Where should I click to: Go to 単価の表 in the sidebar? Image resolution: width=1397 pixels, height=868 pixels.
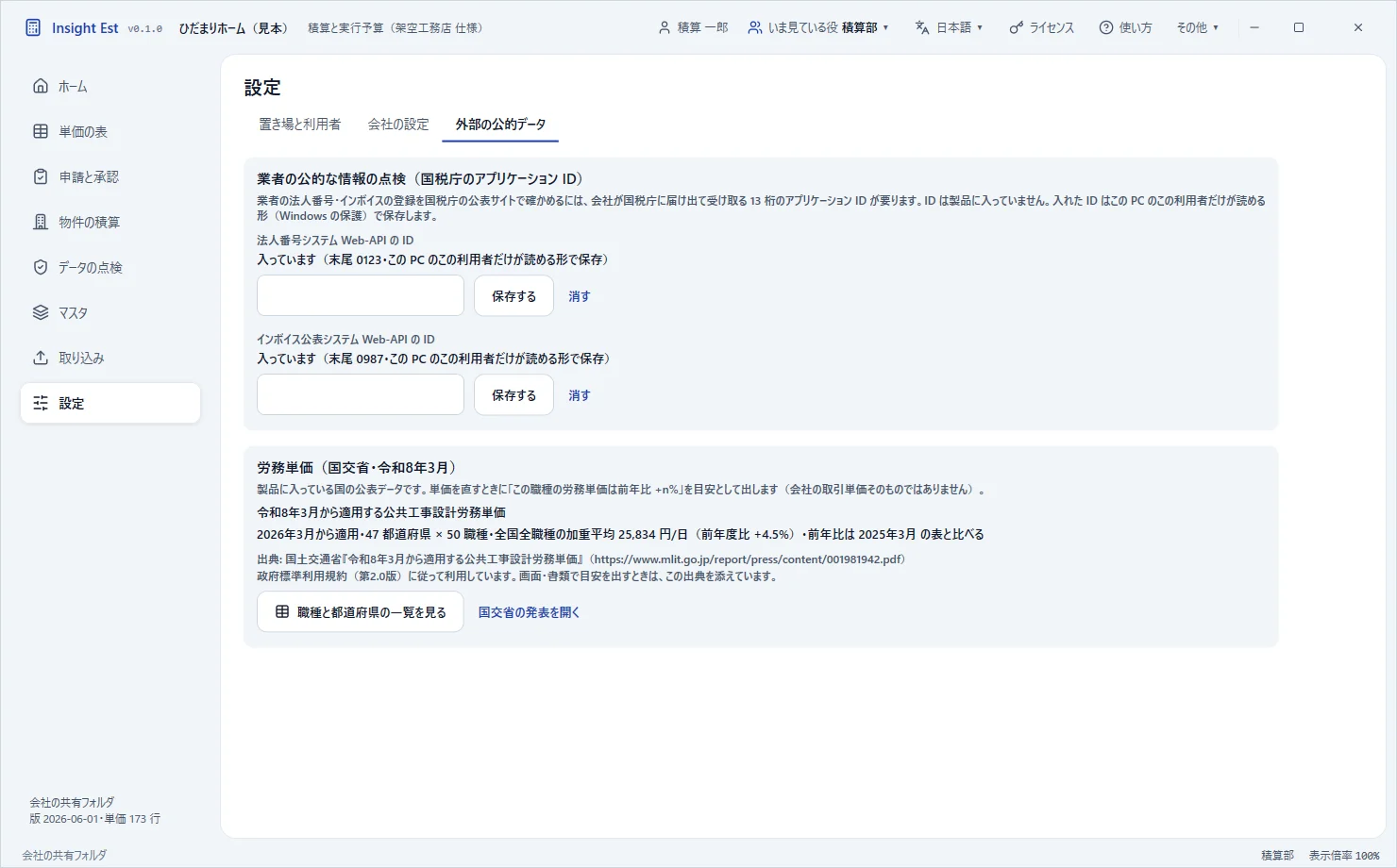pyautogui.click(x=110, y=131)
